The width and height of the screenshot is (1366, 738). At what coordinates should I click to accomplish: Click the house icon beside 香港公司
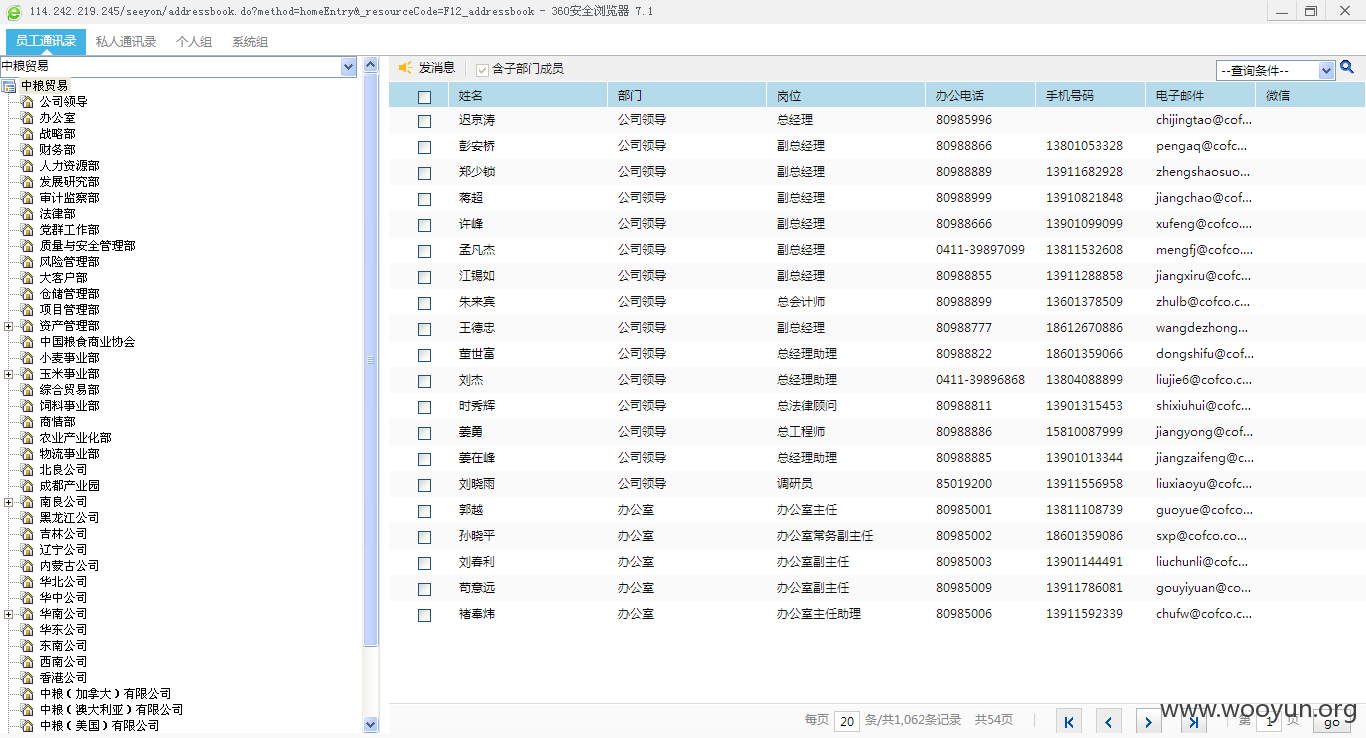(27, 678)
